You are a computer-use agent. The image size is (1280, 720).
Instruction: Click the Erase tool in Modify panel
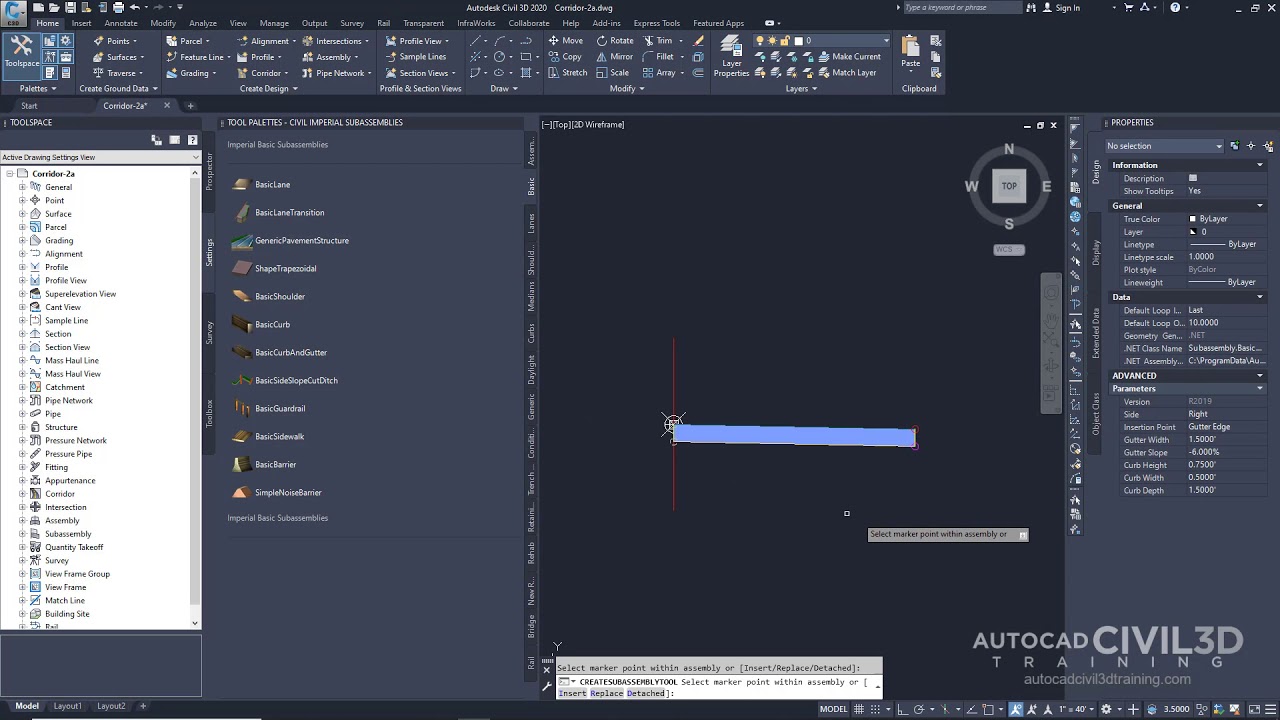click(x=699, y=41)
